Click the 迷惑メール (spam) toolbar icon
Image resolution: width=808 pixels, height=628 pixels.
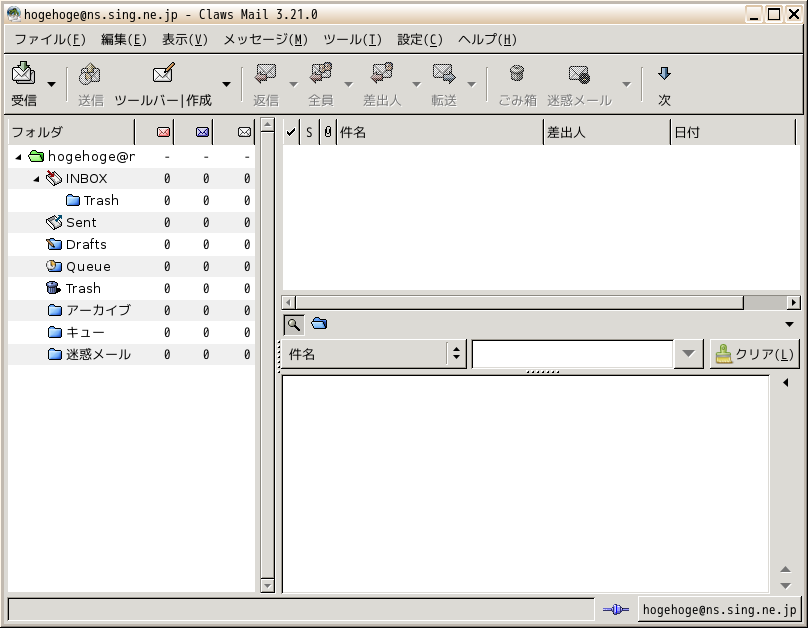coord(579,74)
